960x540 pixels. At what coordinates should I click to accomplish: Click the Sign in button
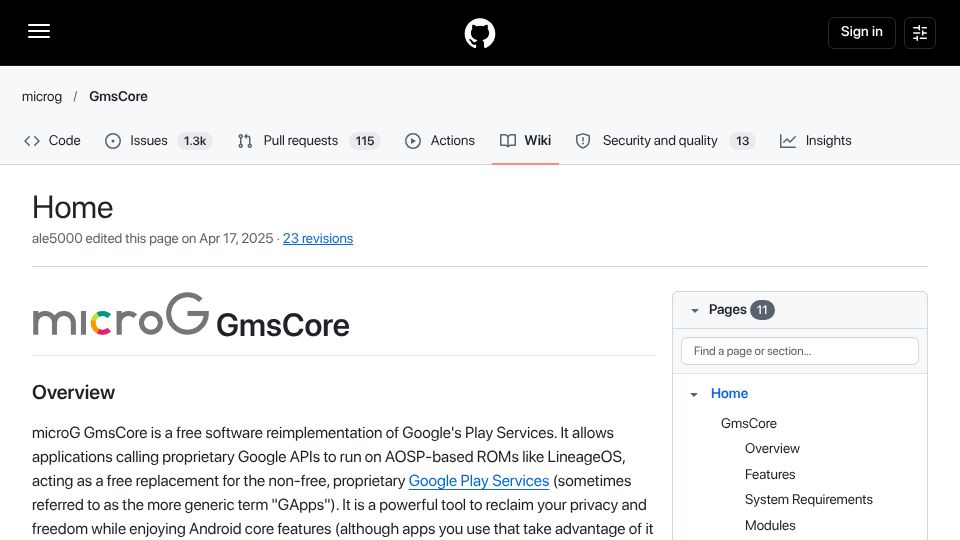861,32
